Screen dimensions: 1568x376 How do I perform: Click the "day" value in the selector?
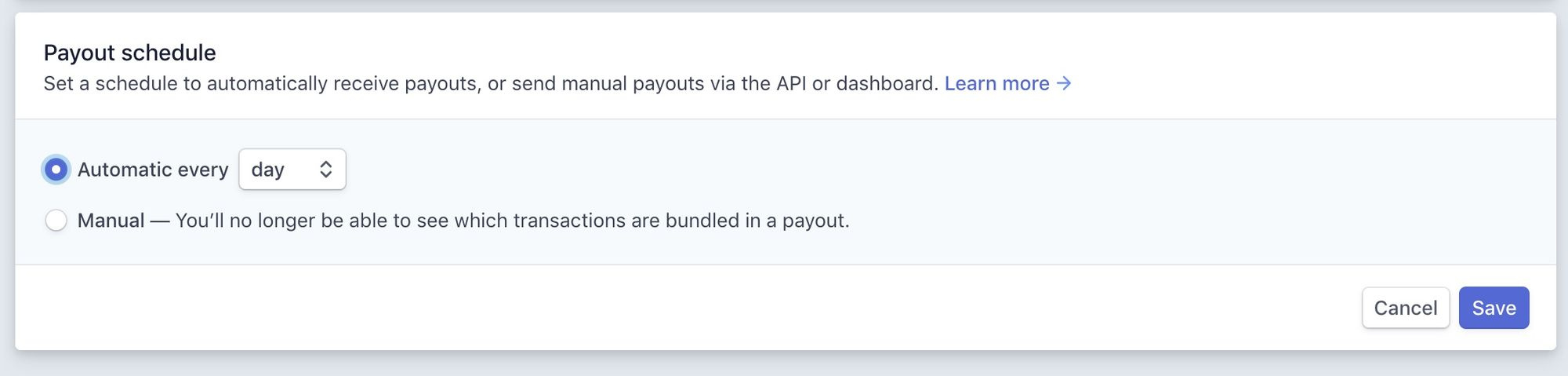click(267, 170)
